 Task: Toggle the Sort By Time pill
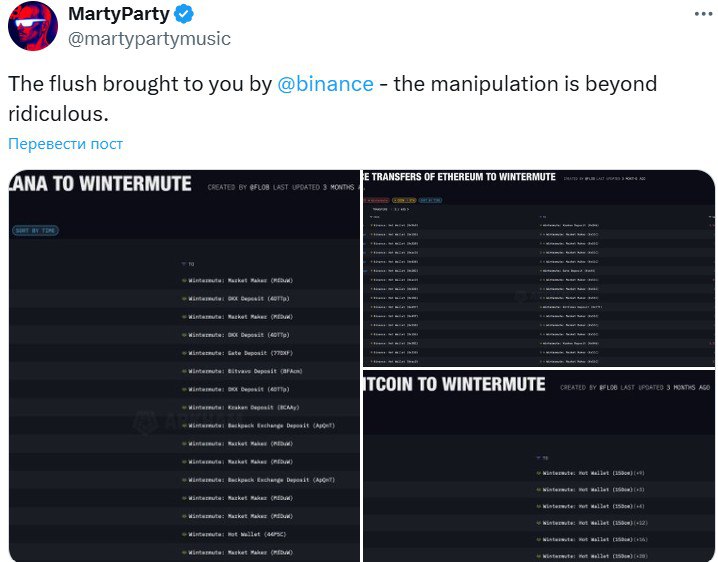click(35, 231)
